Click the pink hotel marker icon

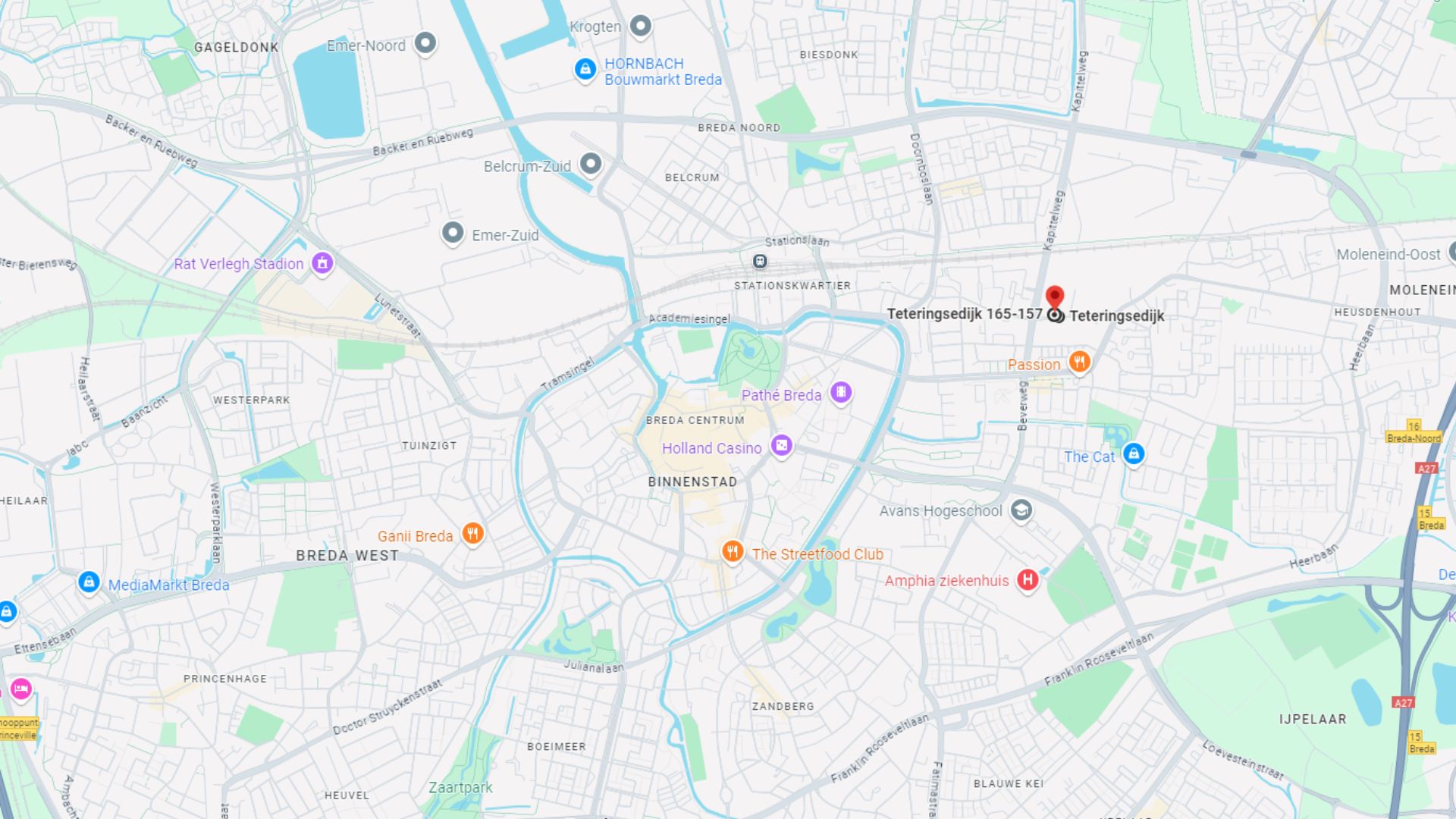pyautogui.click(x=21, y=689)
